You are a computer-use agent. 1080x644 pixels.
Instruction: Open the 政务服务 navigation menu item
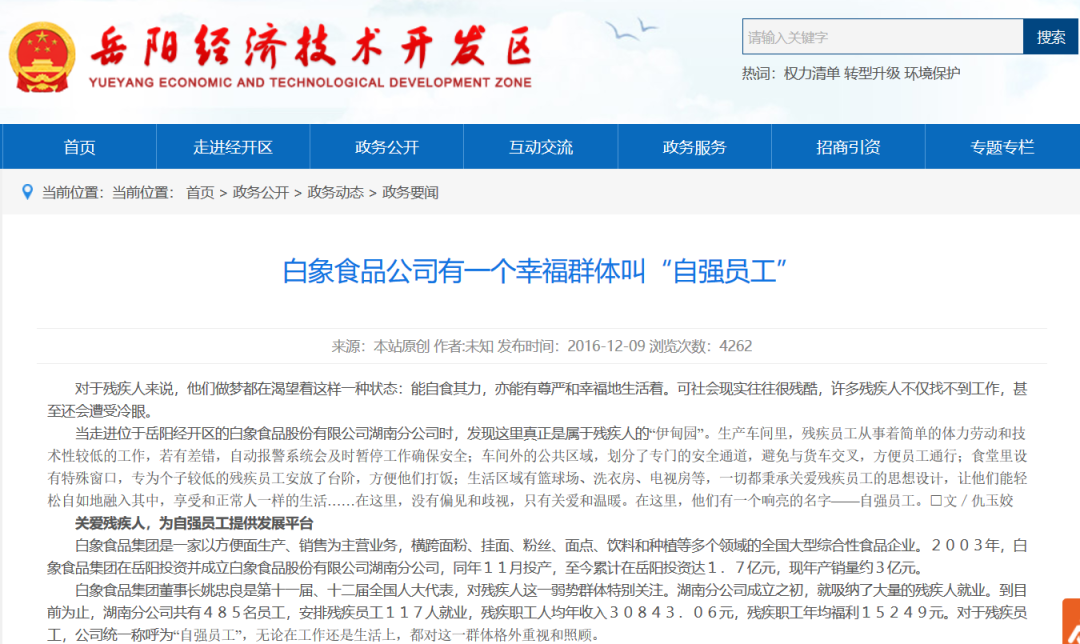(694, 147)
